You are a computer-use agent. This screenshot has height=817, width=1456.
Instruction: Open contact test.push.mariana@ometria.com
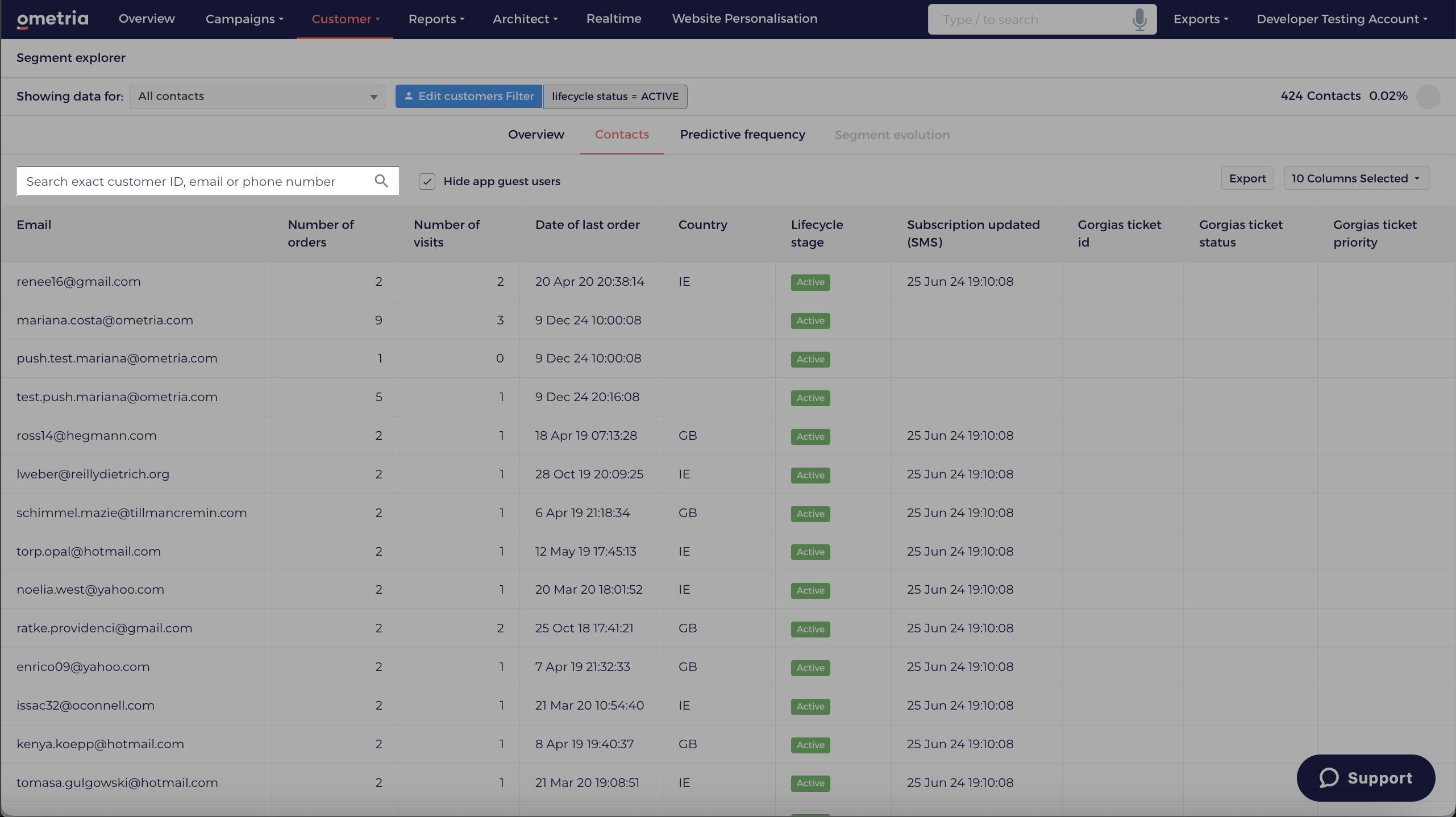(x=117, y=397)
